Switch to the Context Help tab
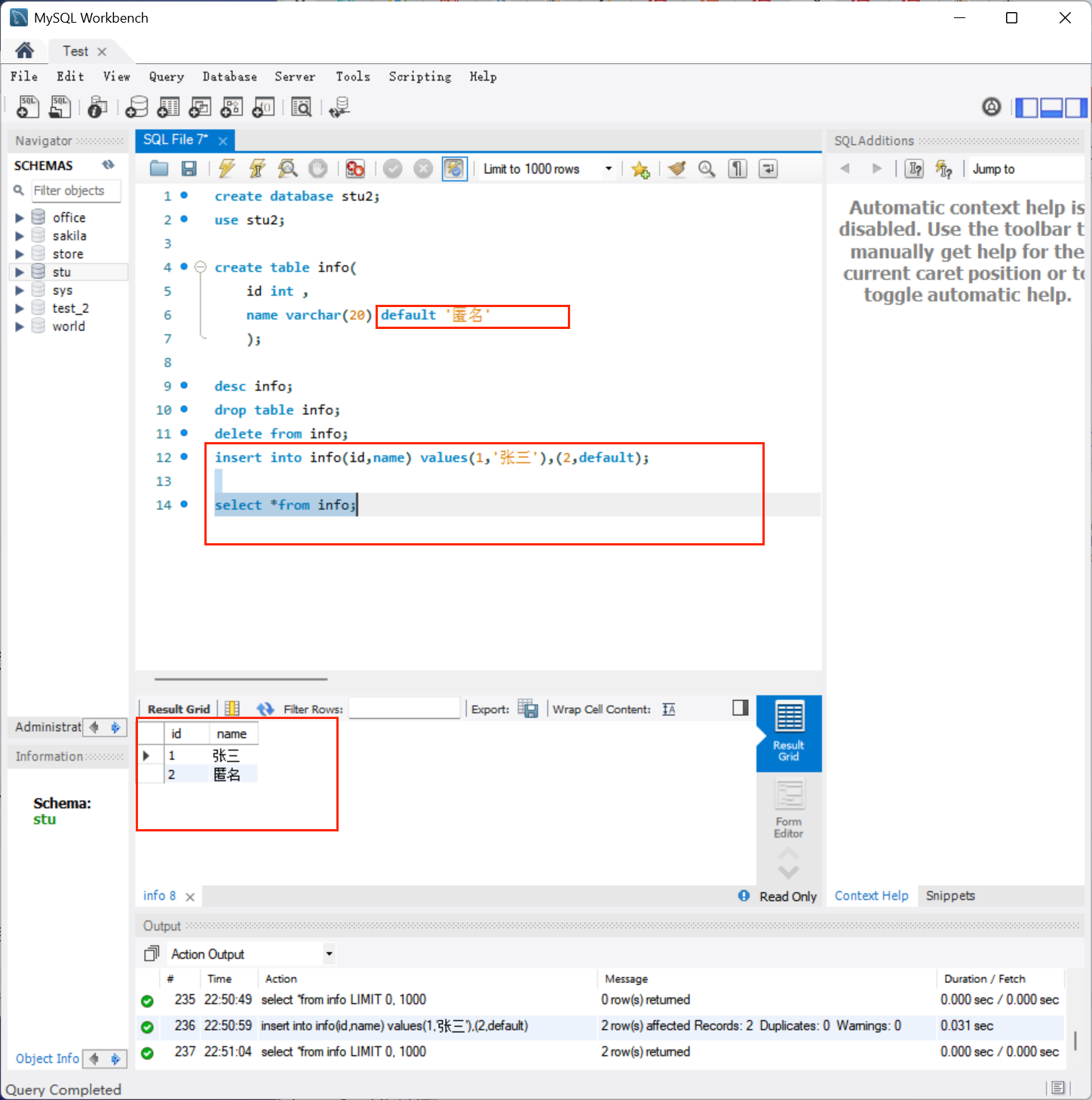1092x1100 pixels. pyautogui.click(x=872, y=896)
